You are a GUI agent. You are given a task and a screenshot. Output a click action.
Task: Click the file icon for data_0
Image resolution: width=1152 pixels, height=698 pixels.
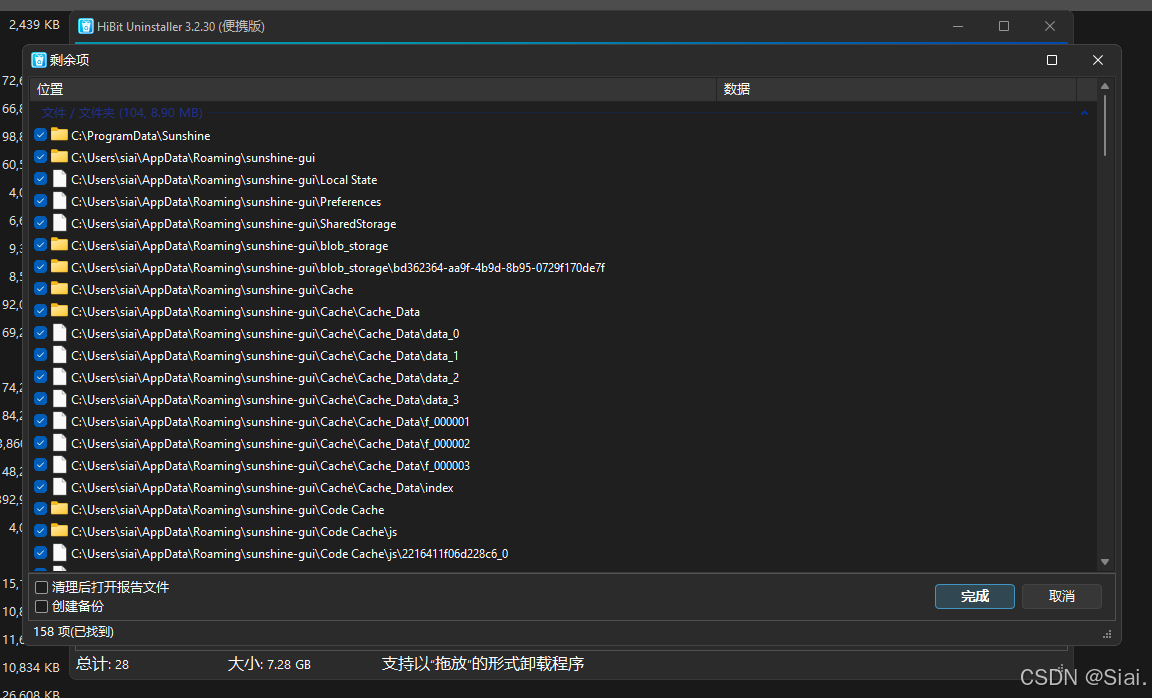[60, 334]
